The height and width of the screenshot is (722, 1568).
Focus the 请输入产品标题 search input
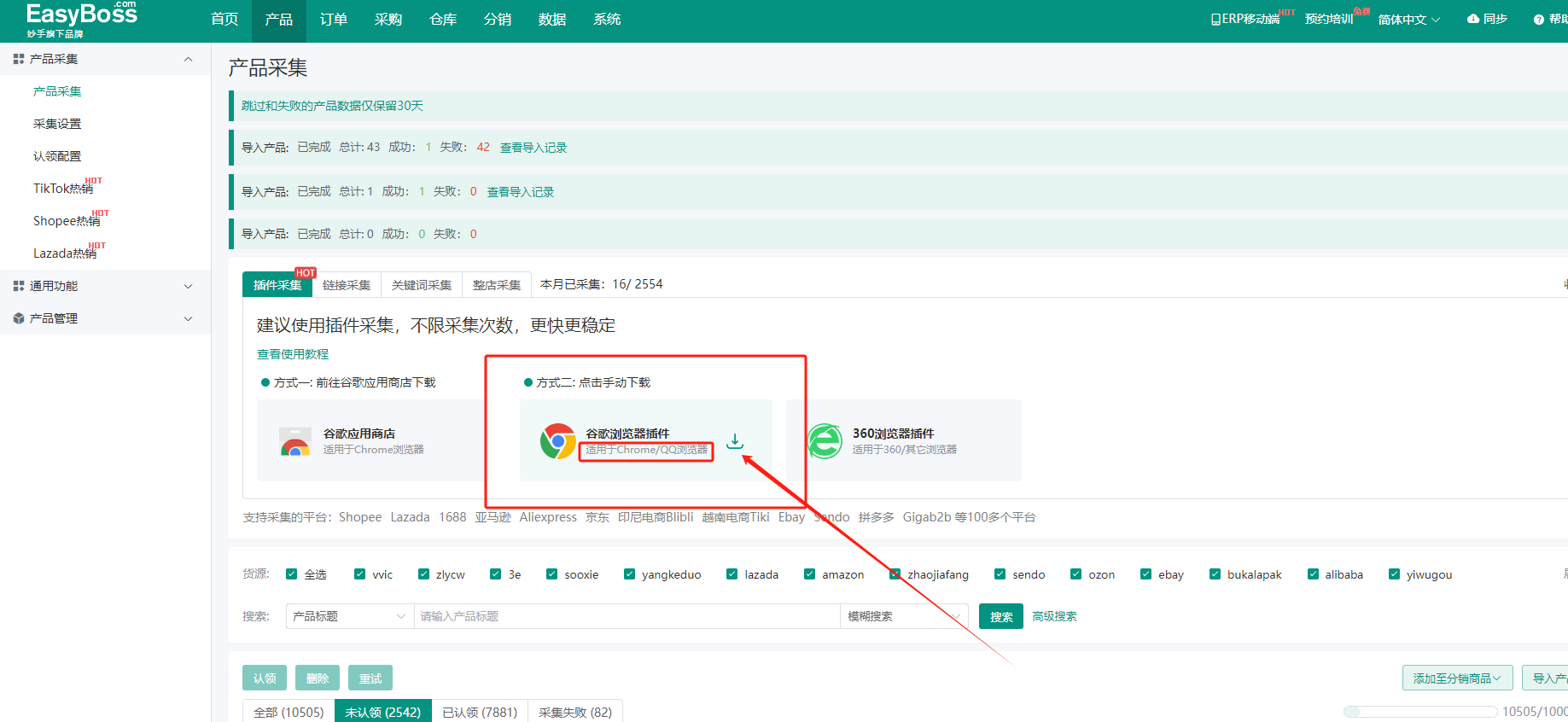pyautogui.click(x=627, y=616)
